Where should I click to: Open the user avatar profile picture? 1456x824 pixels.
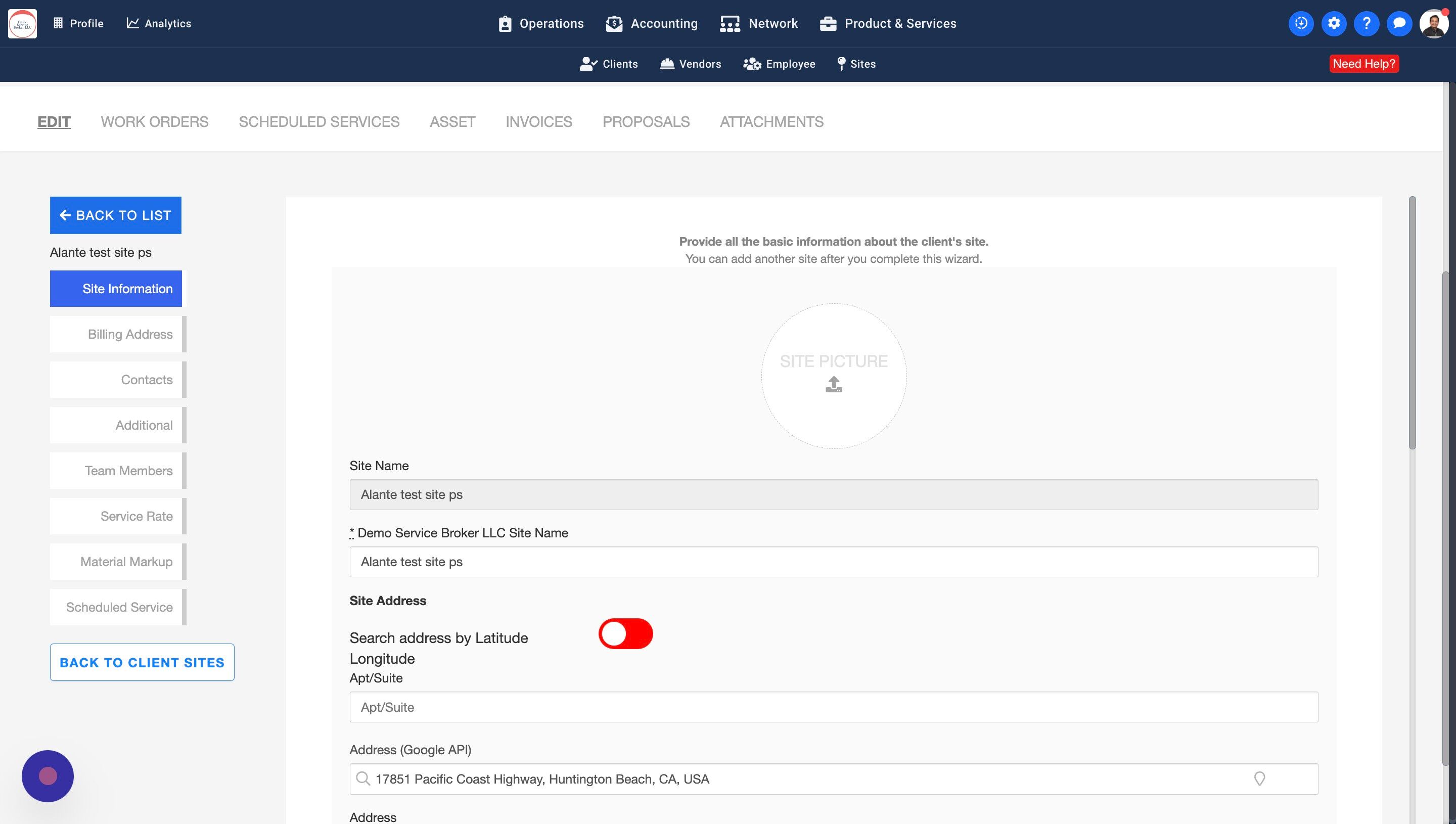tap(1433, 24)
